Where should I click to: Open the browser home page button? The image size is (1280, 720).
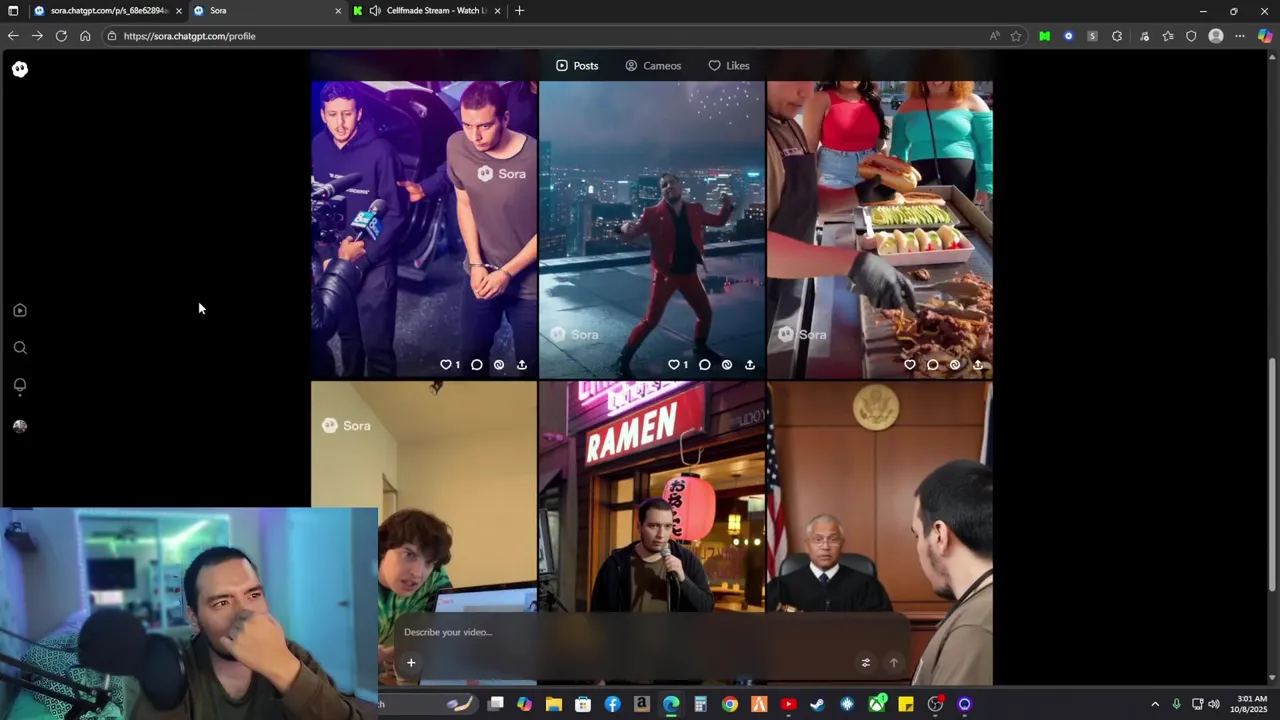pyautogui.click(x=85, y=36)
